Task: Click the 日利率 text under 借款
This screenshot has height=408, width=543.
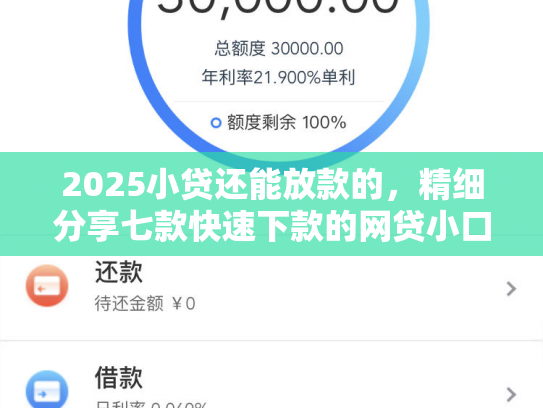Action: click(x=151, y=405)
